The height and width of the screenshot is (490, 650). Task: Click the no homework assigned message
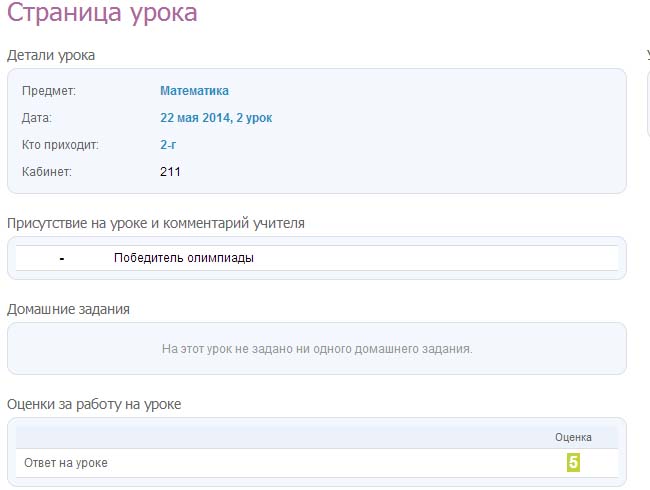coord(316,349)
